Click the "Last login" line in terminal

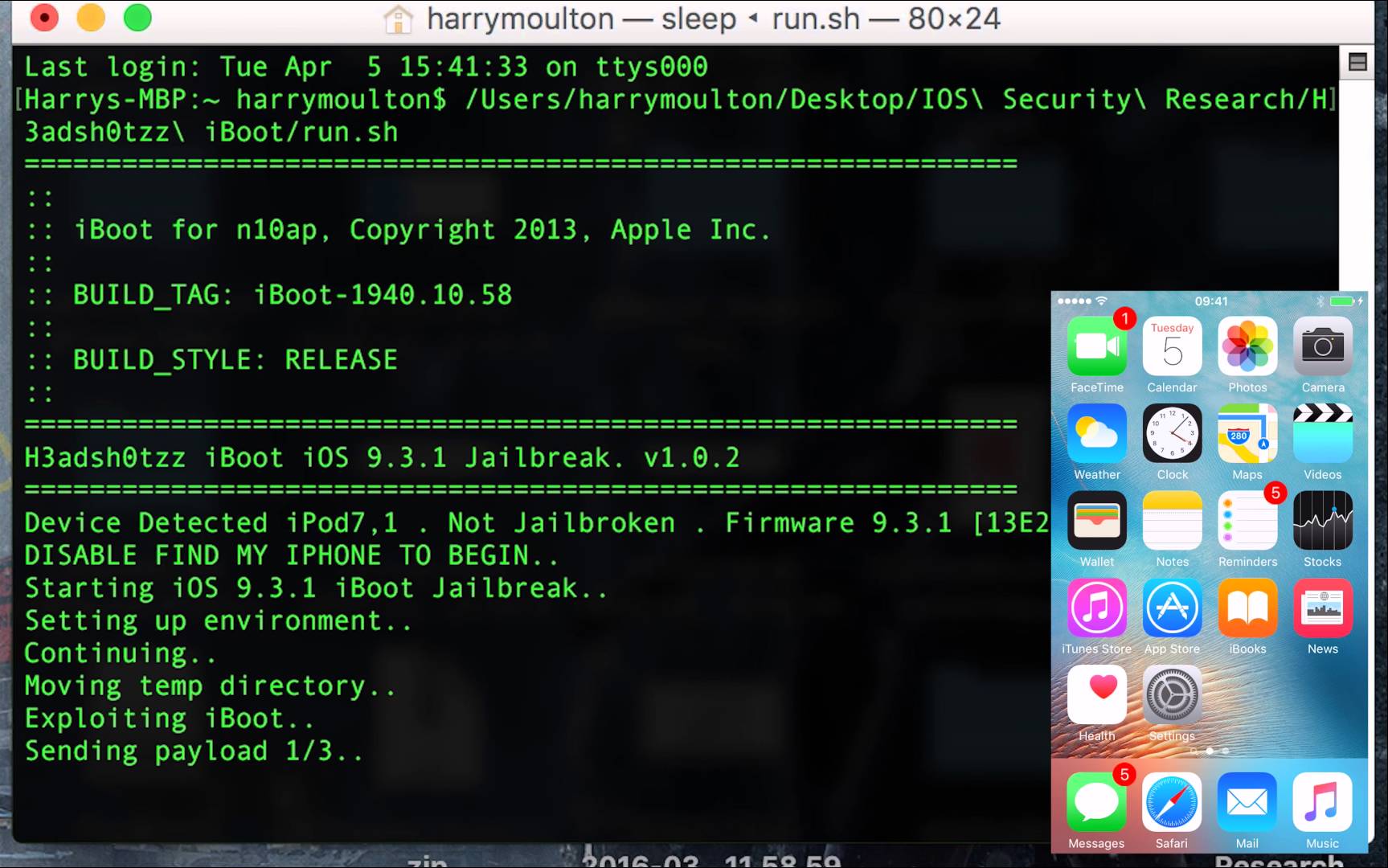coord(366,67)
